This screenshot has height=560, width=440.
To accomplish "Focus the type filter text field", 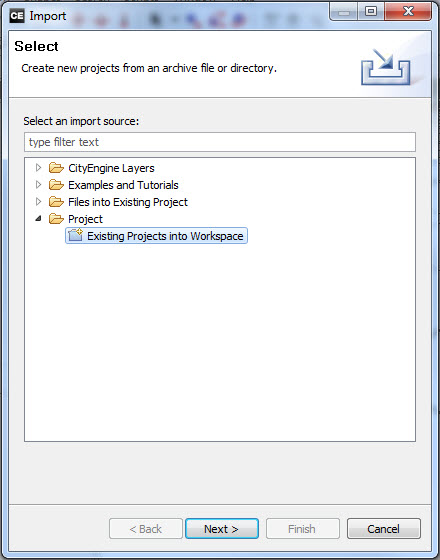I will (220, 142).
